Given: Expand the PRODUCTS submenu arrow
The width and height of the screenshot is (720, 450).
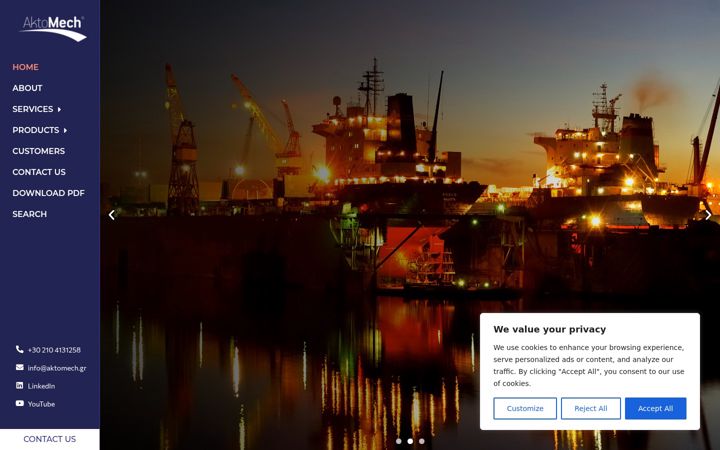Looking at the screenshot, I should (x=65, y=130).
